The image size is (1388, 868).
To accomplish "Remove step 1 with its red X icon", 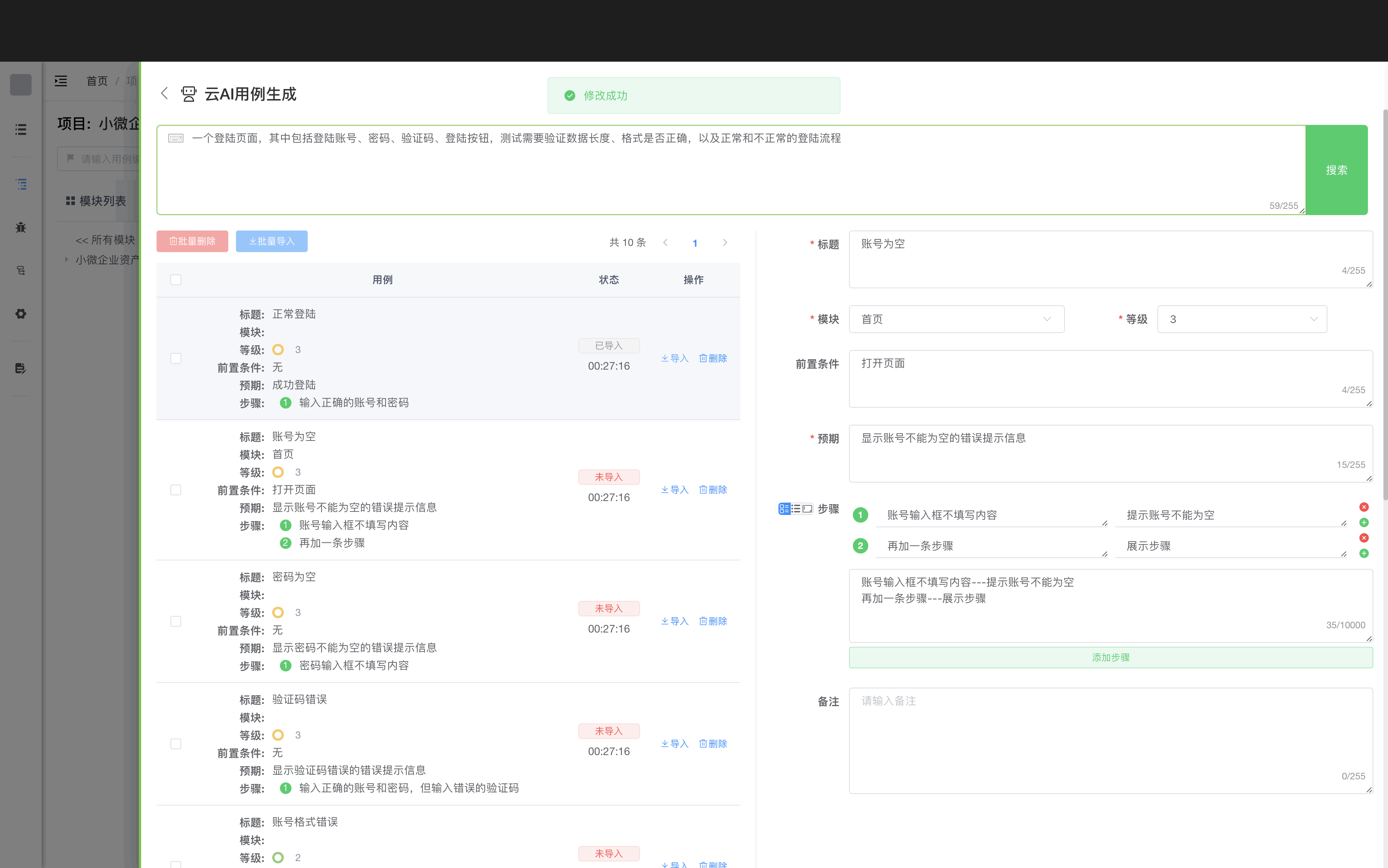I will click(1364, 507).
